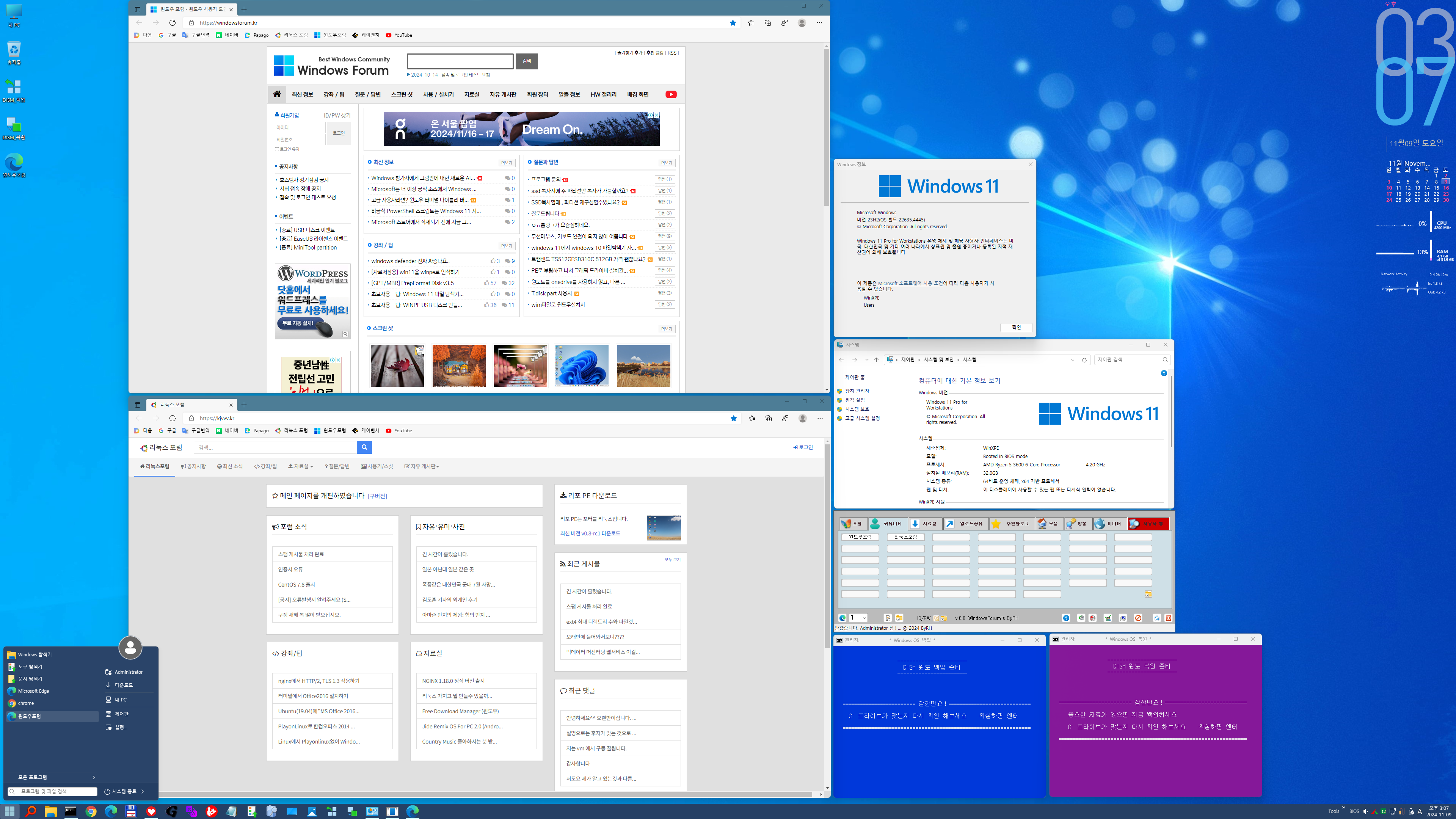
Task: Open the ID/PW key icon in the launcher
Action: pos(936,618)
